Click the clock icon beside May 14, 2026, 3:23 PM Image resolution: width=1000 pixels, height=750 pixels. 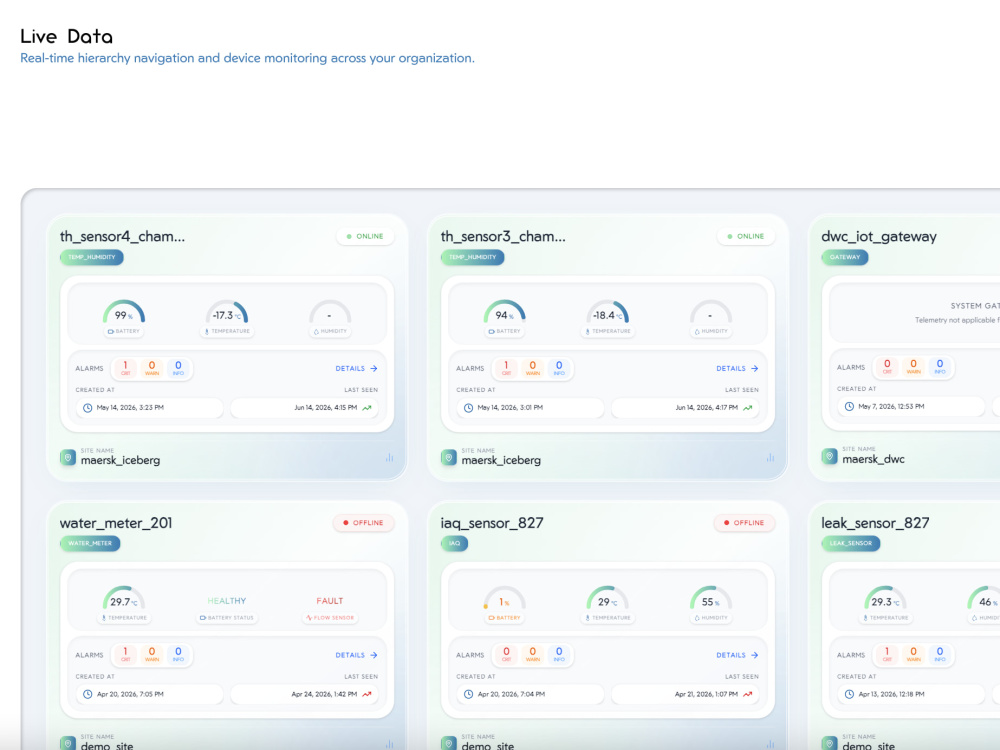(x=87, y=408)
